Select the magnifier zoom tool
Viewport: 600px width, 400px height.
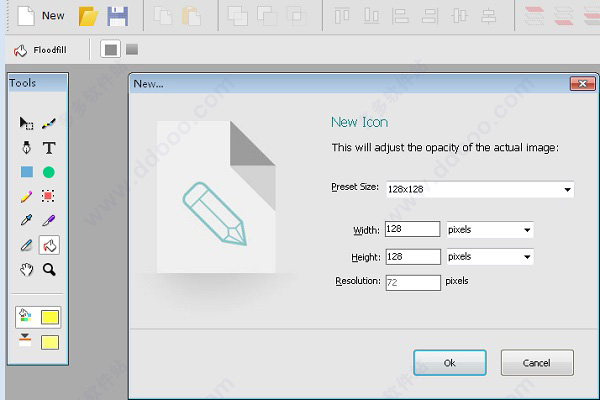click(x=49, y=269)
